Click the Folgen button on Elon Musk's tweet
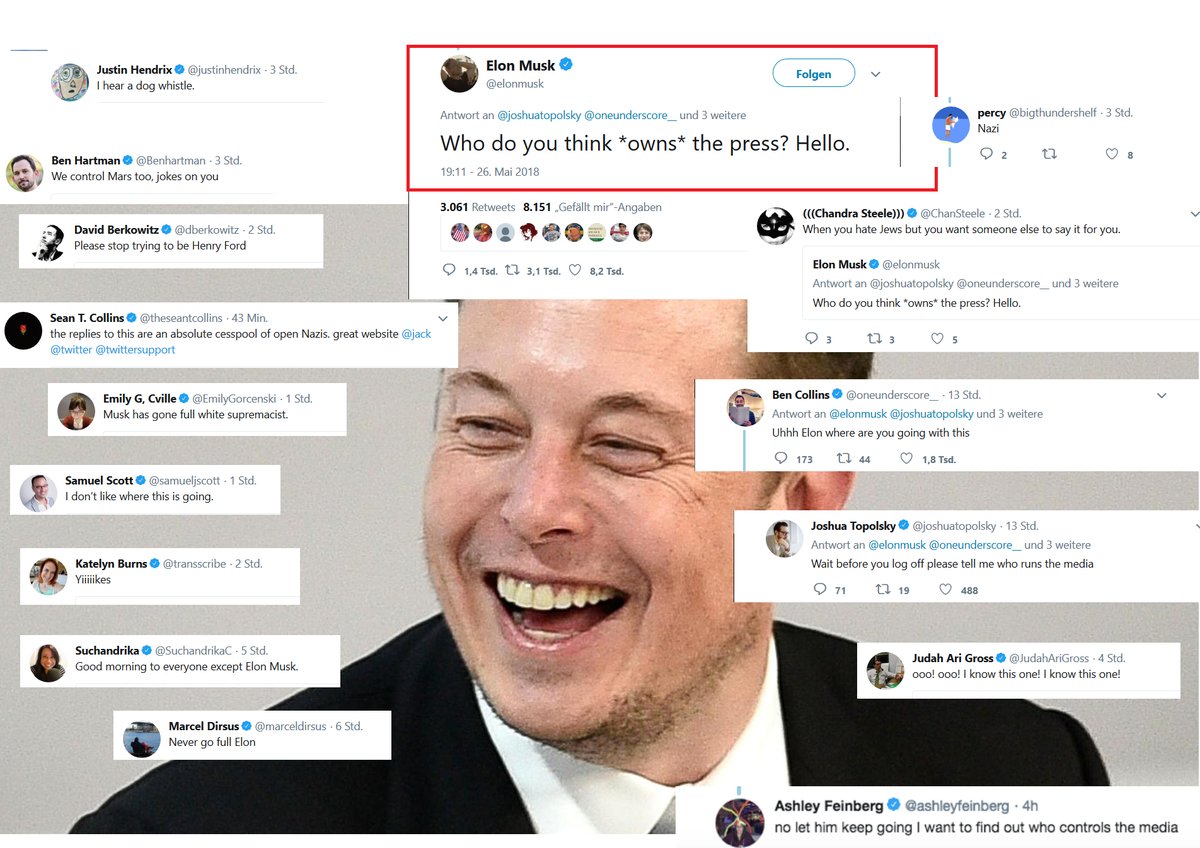Screen dimensions: 1200x848 814,74
